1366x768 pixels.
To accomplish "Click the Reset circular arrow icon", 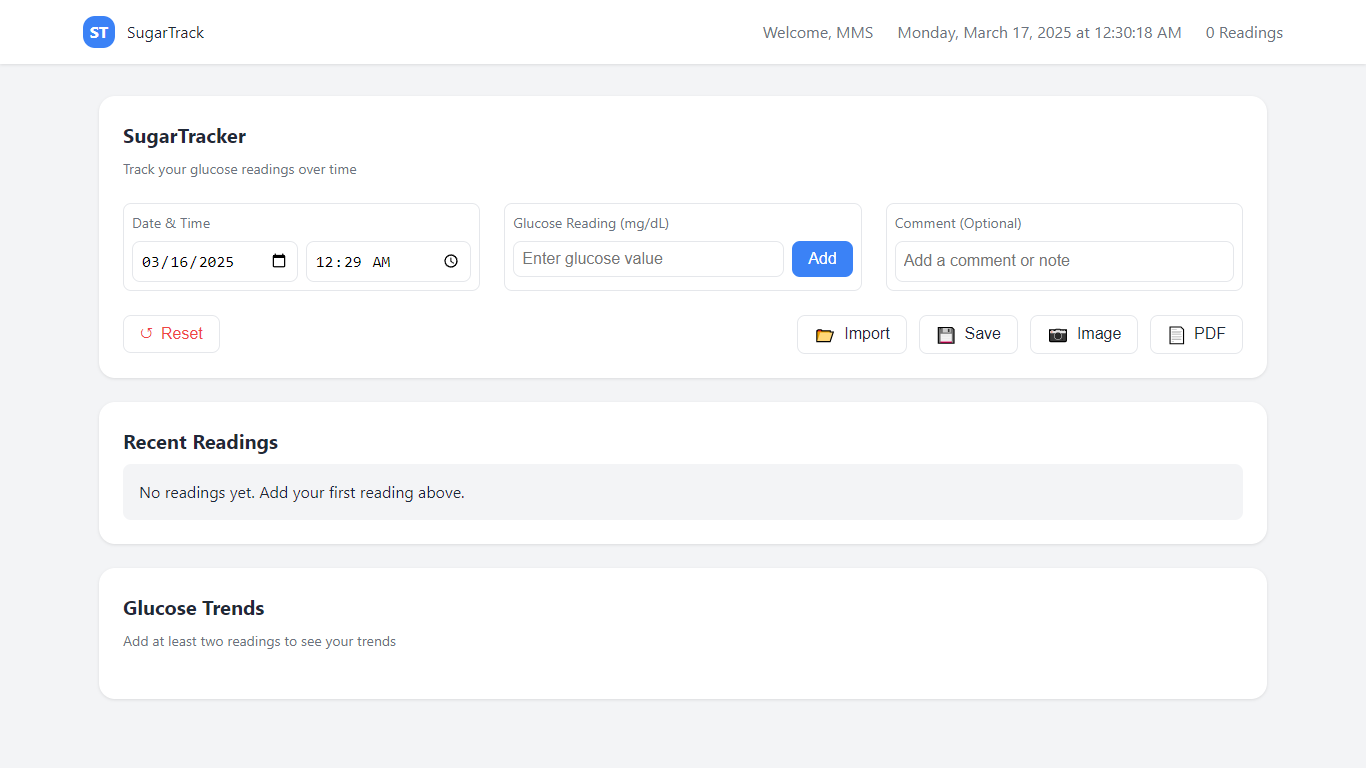I will [x=146, y=334].
